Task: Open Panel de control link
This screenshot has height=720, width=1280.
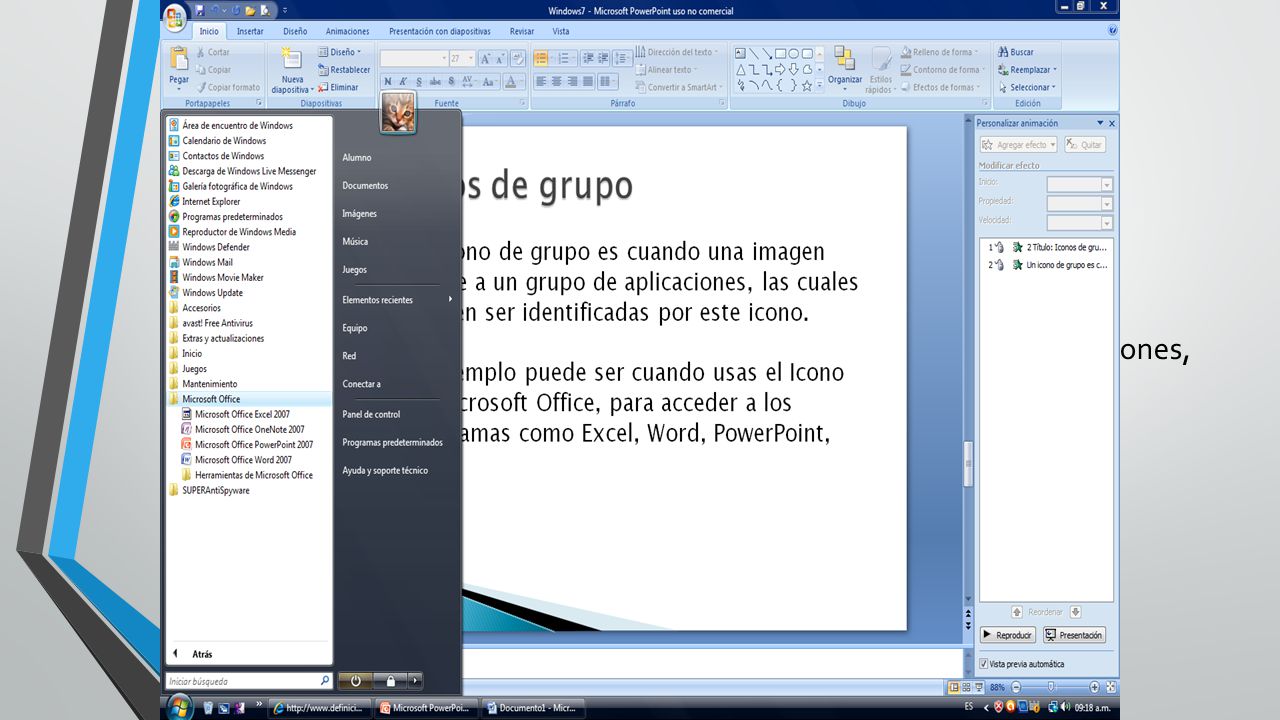Action: click(x=371, y=414)
